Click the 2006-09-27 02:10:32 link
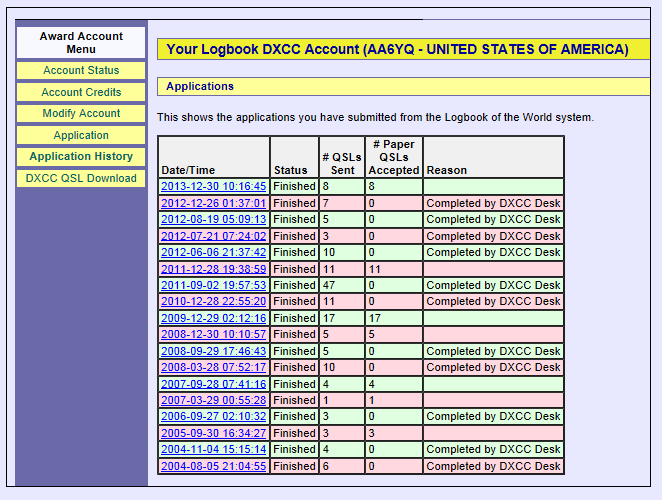This screenshot has height=500, width=662. click(x=214, y=416)
